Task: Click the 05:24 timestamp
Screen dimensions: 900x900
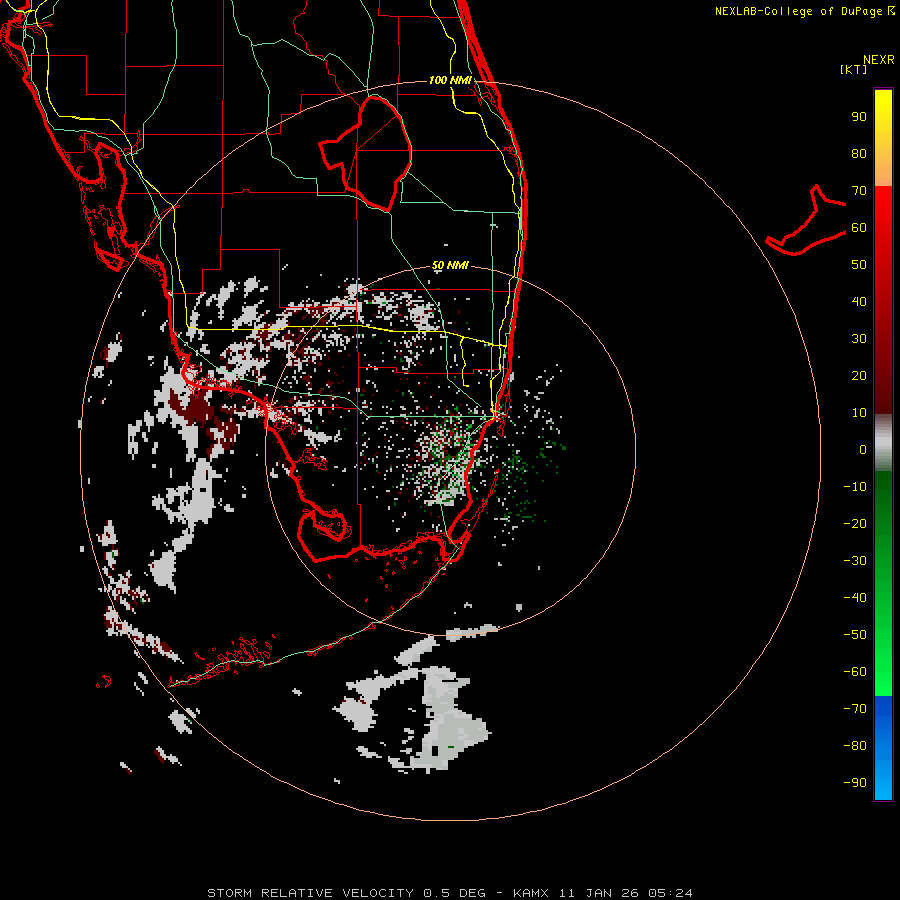Action: coord(670,893)
